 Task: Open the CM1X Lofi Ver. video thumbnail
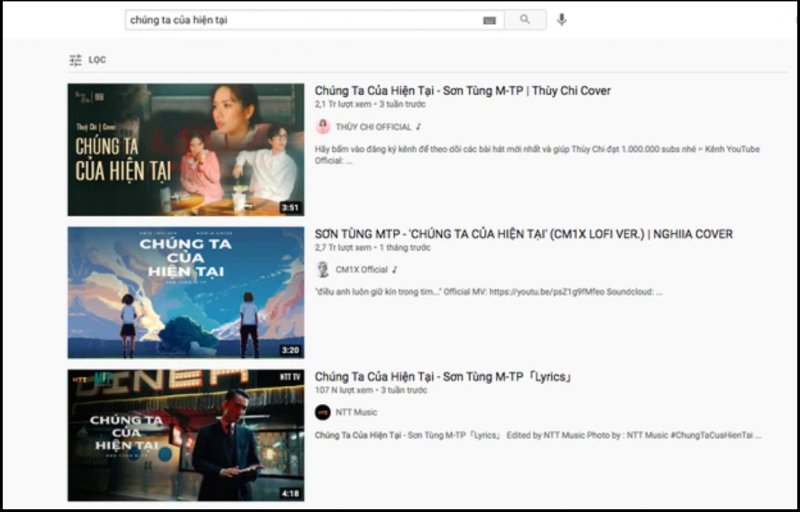(186, 292)
